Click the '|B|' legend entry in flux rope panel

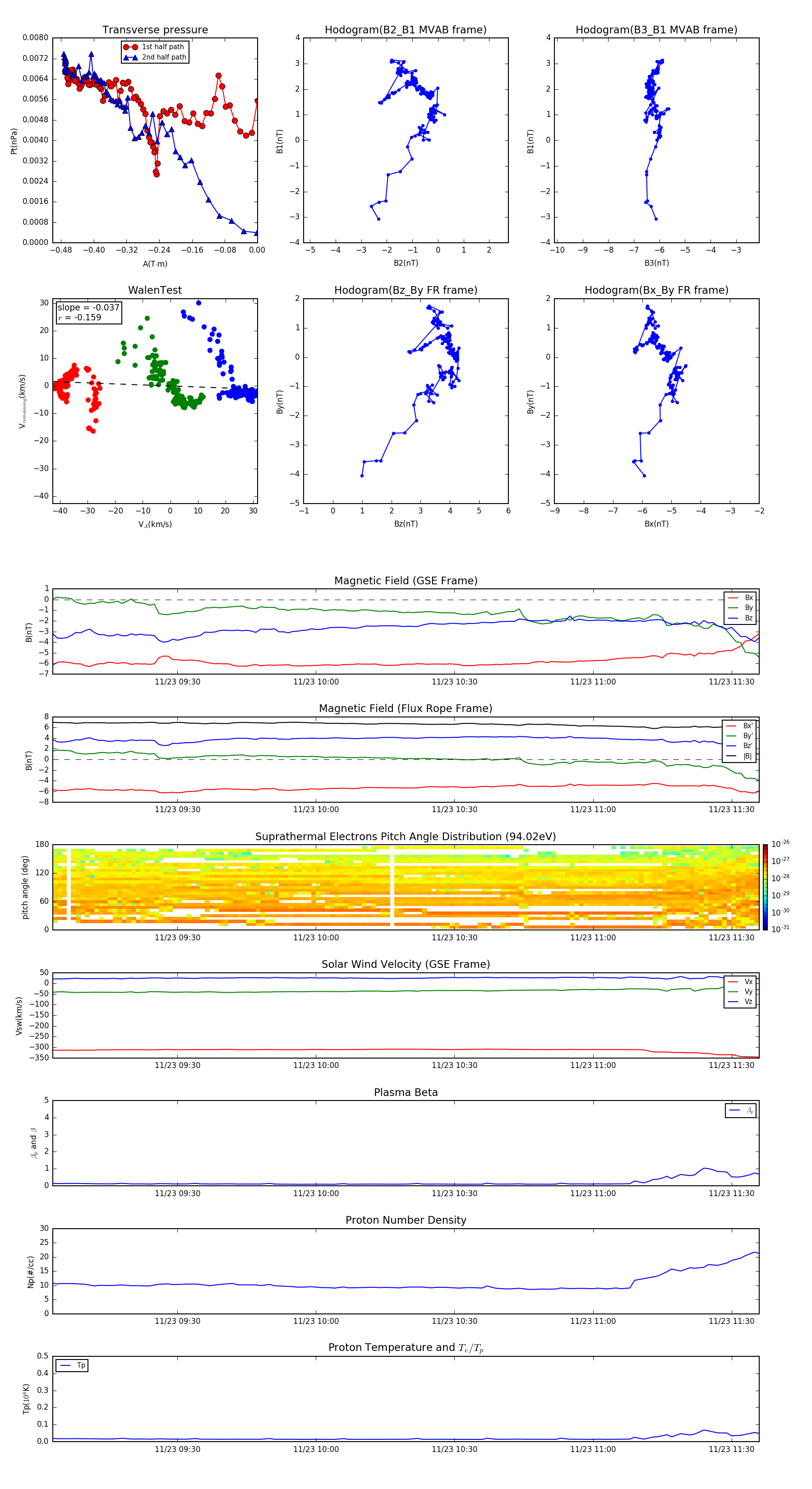pos(740,756)
